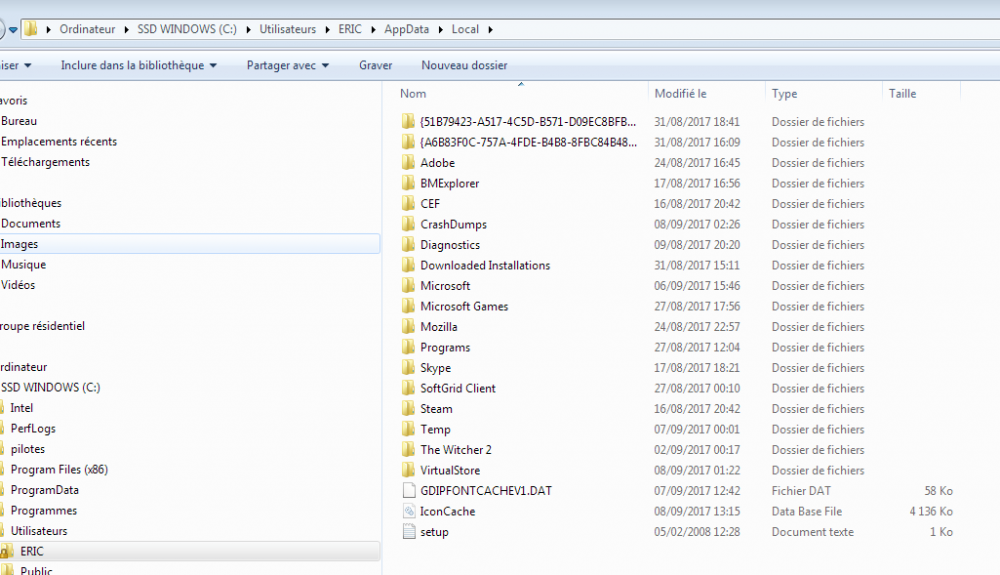The image size is (1000, 575).
Task: Select Vidéos library in navigation pane
Action: tap(18, 285)
